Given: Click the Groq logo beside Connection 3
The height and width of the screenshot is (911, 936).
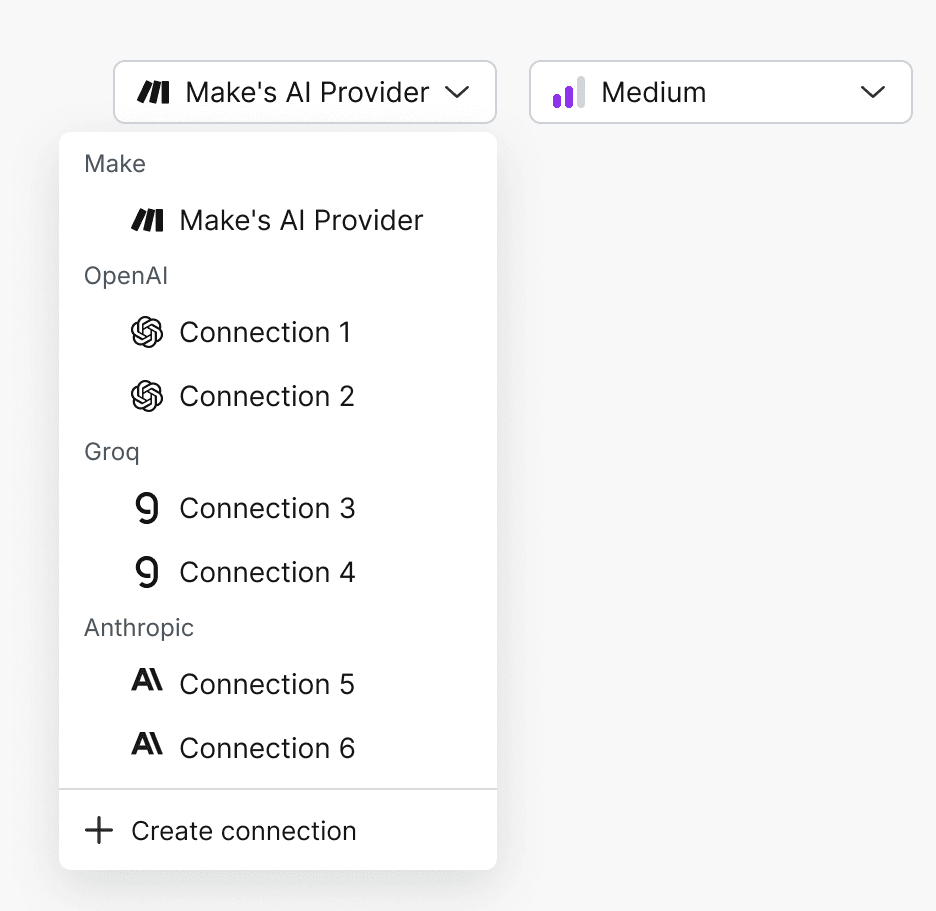Looking at the screenshot, I should click(147, 508).
